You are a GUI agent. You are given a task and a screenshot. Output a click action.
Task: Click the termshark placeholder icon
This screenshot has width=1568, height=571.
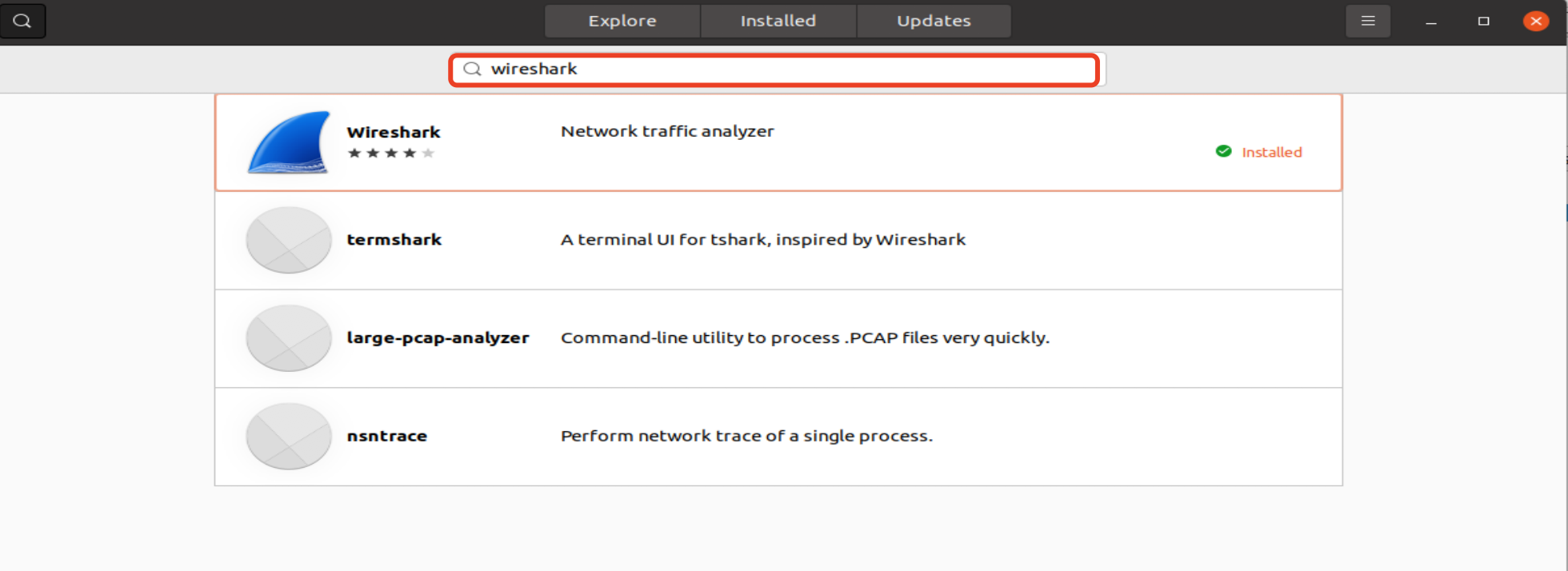tap(288, 240)
